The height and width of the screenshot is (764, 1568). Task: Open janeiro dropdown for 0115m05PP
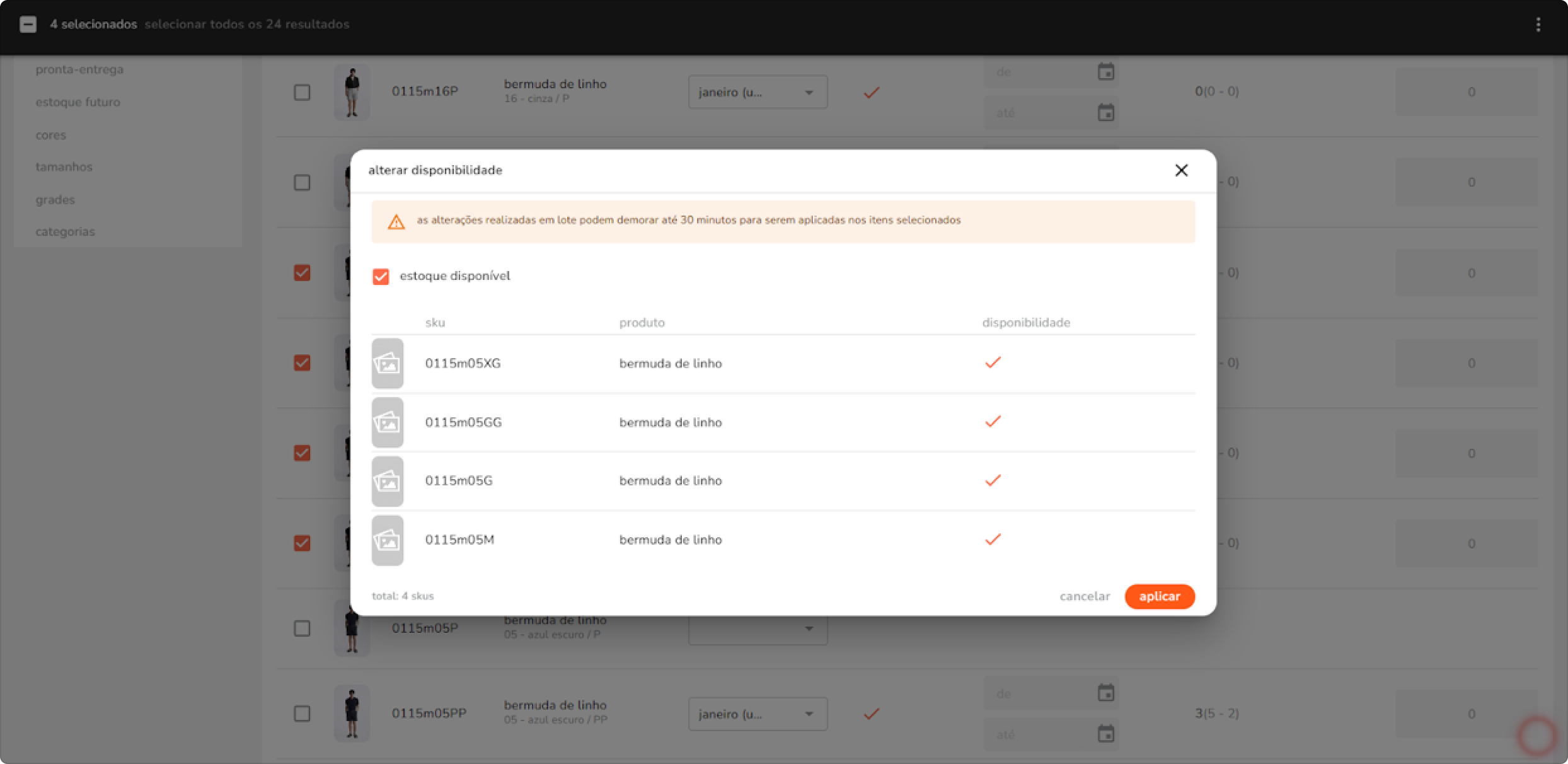point(757,714)
